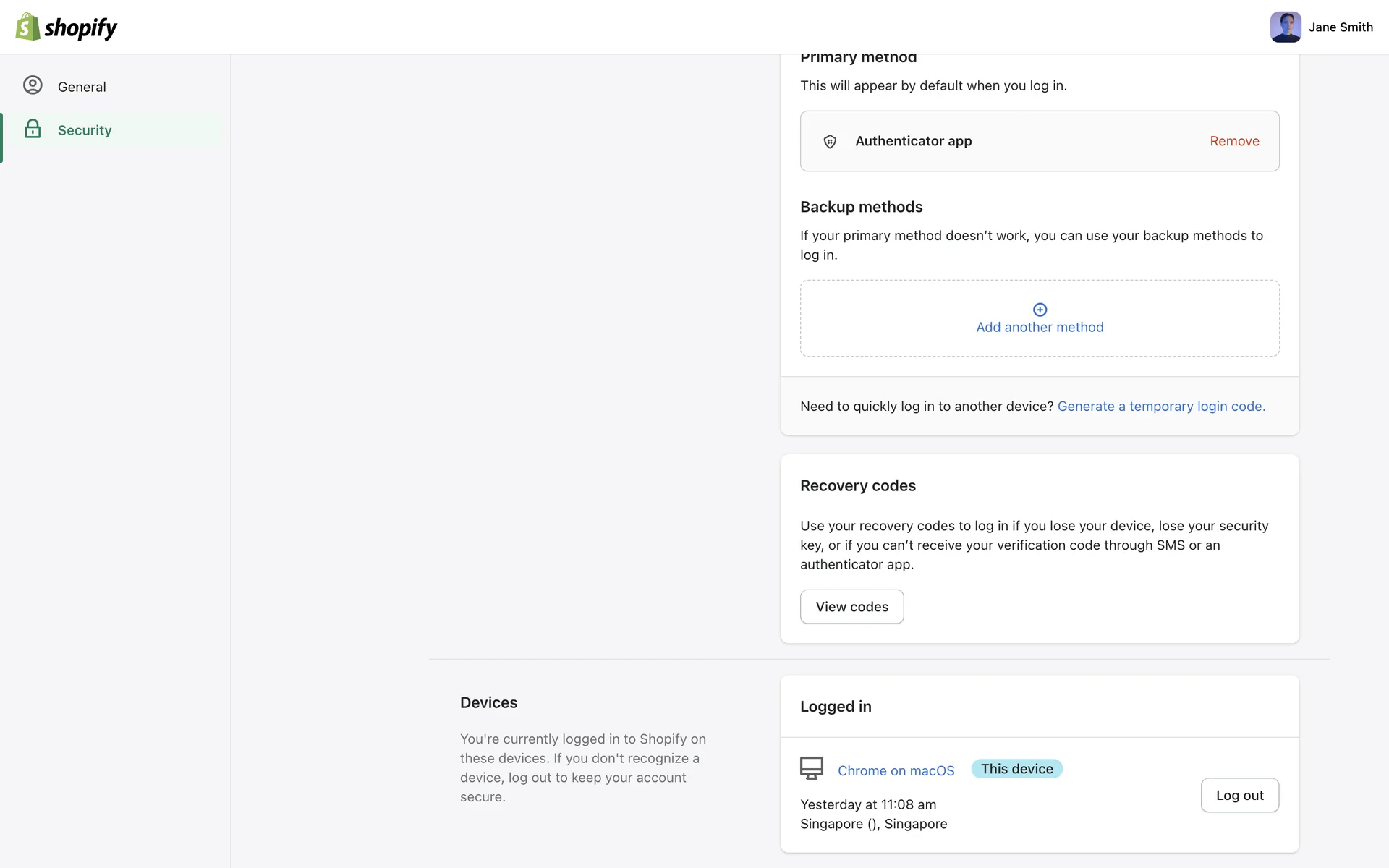Screen dimensions: 1389x868
Task: Click the Shopify bag logo icon
Action: coord(27,27)
